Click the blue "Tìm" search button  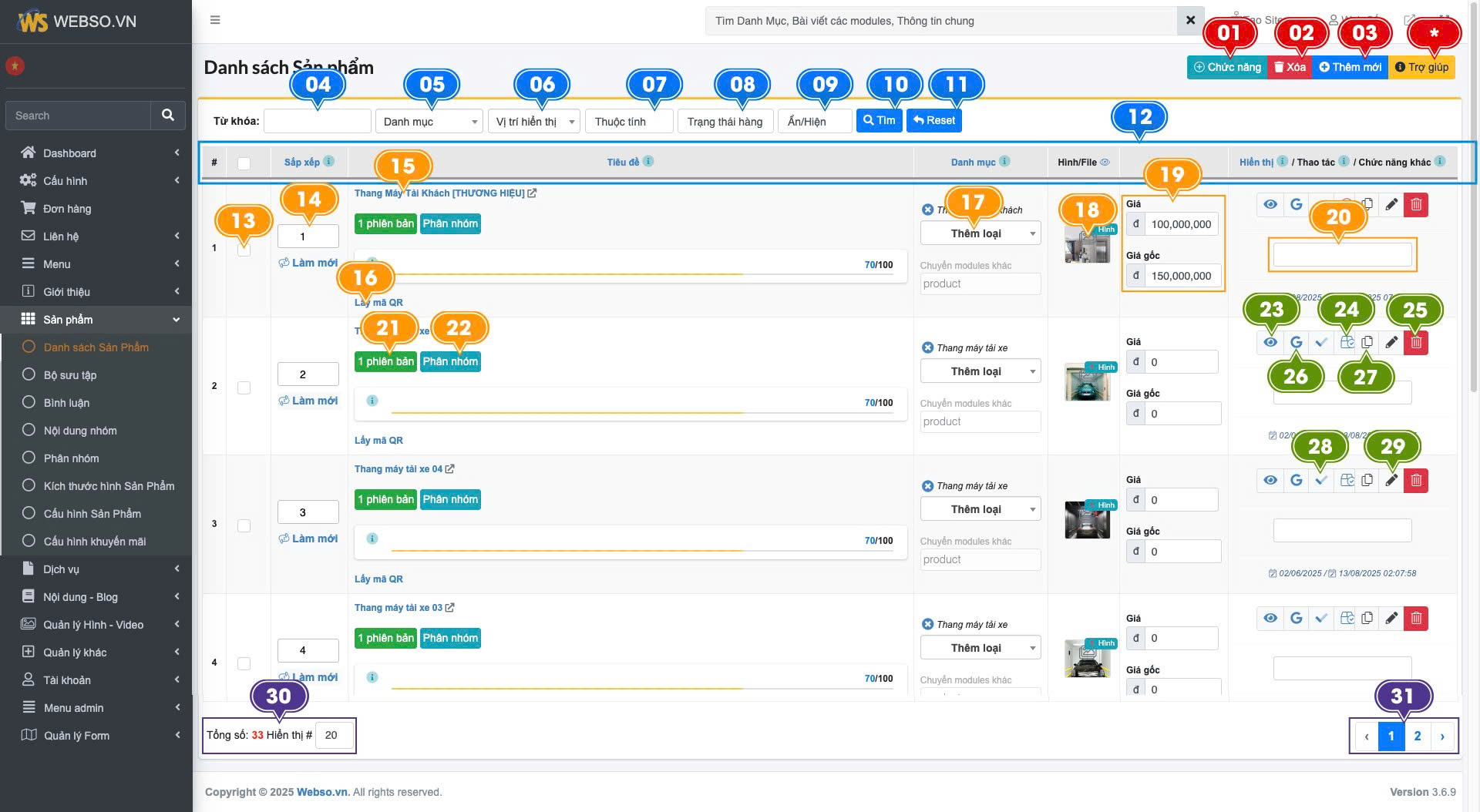pos(879,121)
